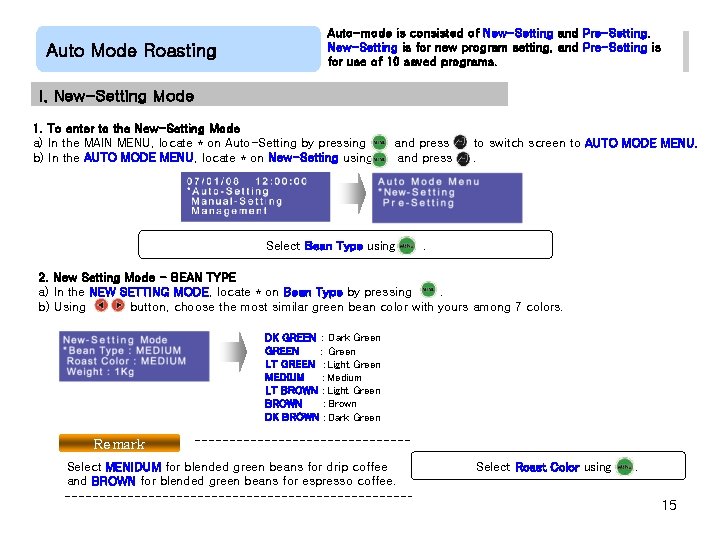Click the "DK GREEN" bean color label

coord(290,338)
